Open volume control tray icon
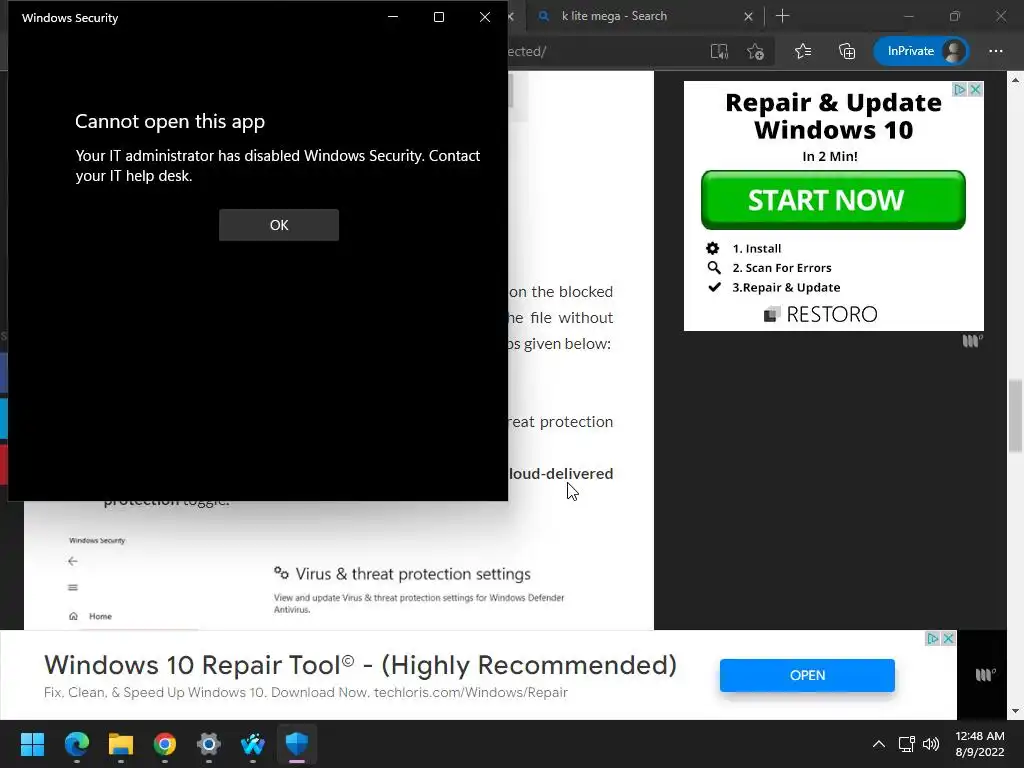The image size is (1024, 768). pyautogui.click(x=931, y=744)
